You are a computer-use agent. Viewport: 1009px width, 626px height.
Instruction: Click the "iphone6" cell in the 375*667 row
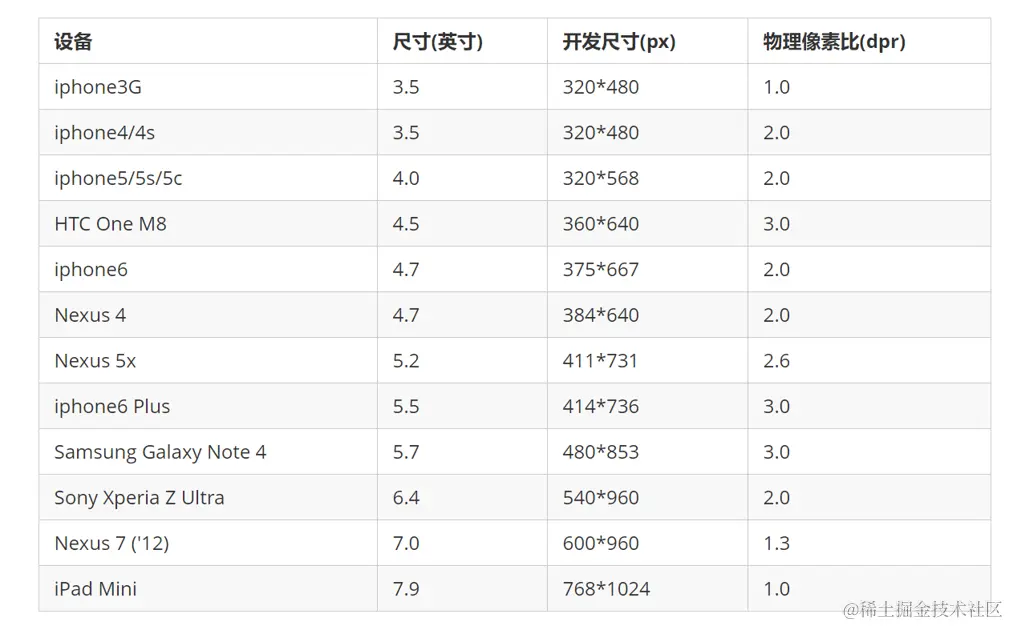point(208,270)
